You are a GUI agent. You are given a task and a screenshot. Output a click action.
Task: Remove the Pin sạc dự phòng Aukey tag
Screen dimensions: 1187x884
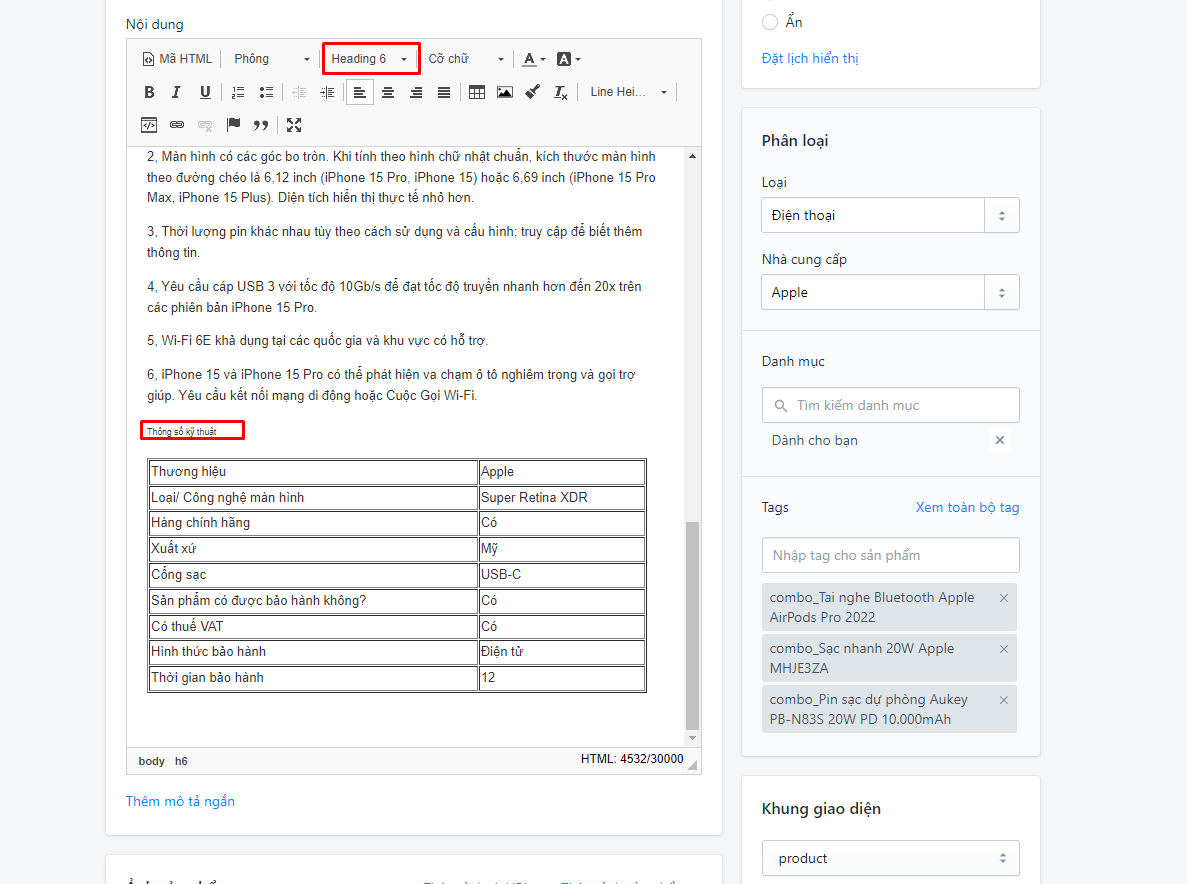tap(1004, 700)
